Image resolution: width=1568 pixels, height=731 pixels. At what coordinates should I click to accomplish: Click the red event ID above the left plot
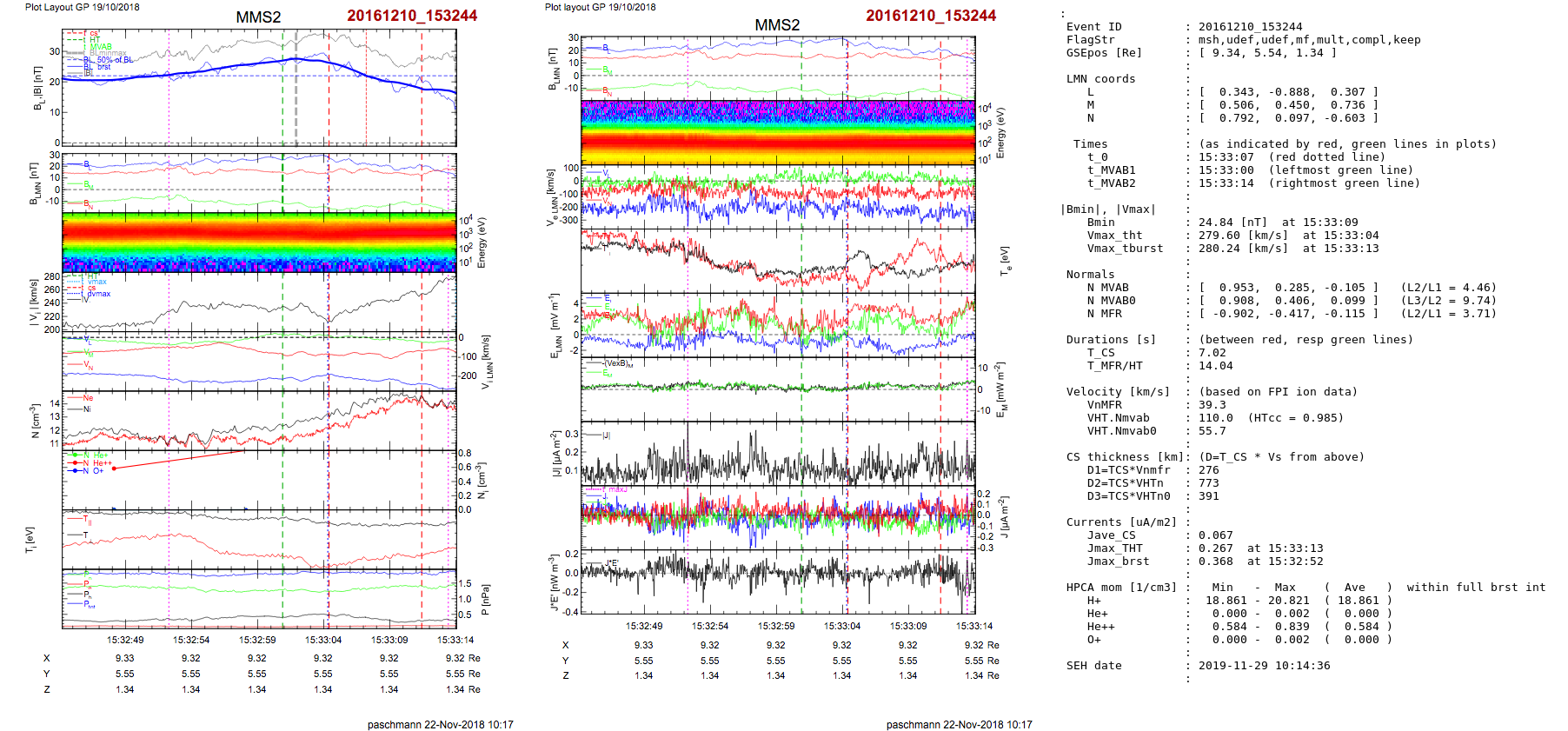click(412, 16)
